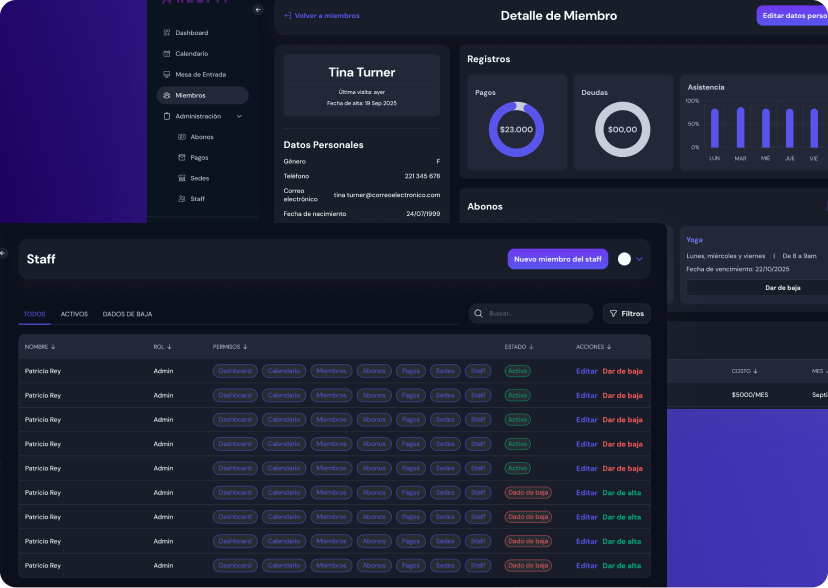Switch to the Activos tab
This screenshot has width=828, height=588.
74,314
